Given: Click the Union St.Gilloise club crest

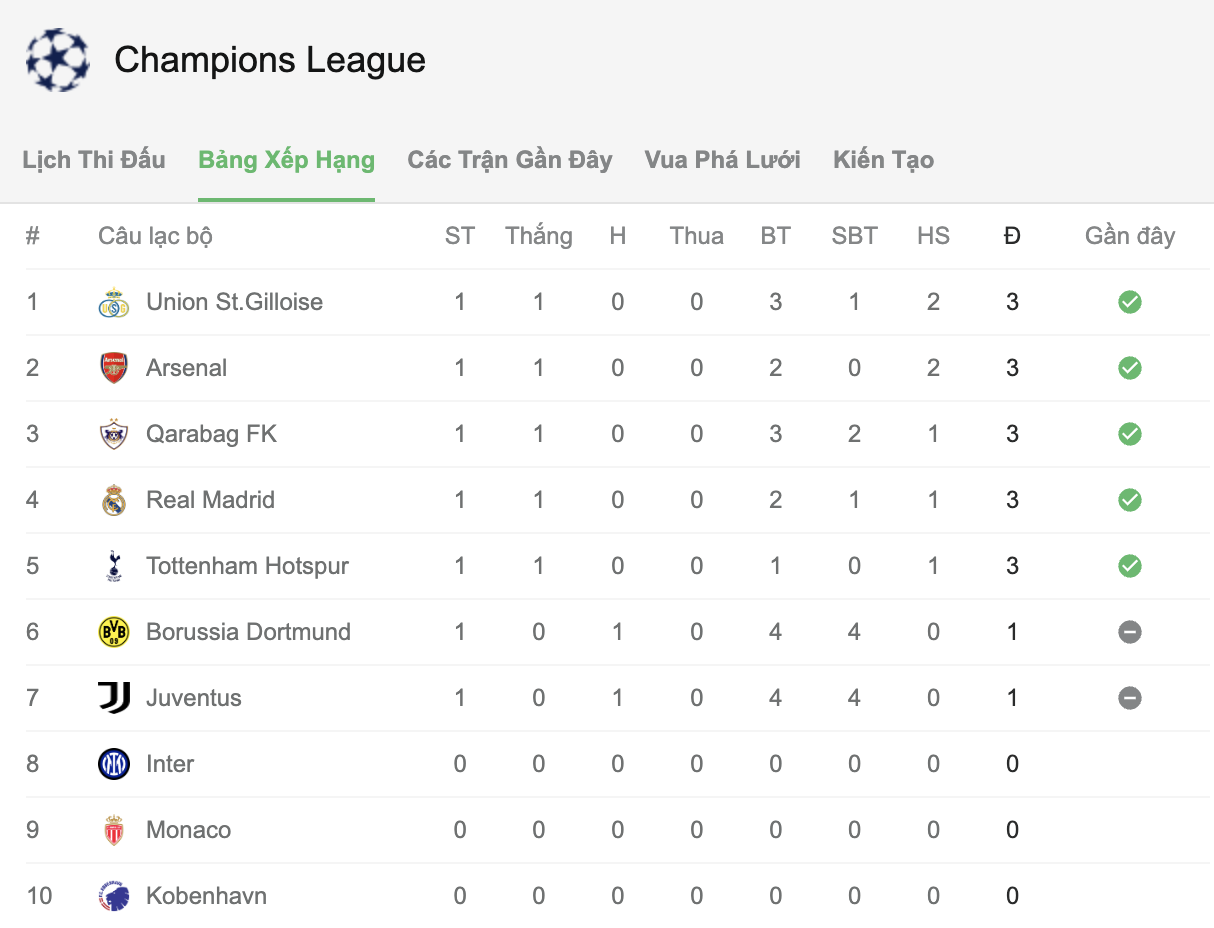Looking at the screenshot, I should (x=114, y=302).
